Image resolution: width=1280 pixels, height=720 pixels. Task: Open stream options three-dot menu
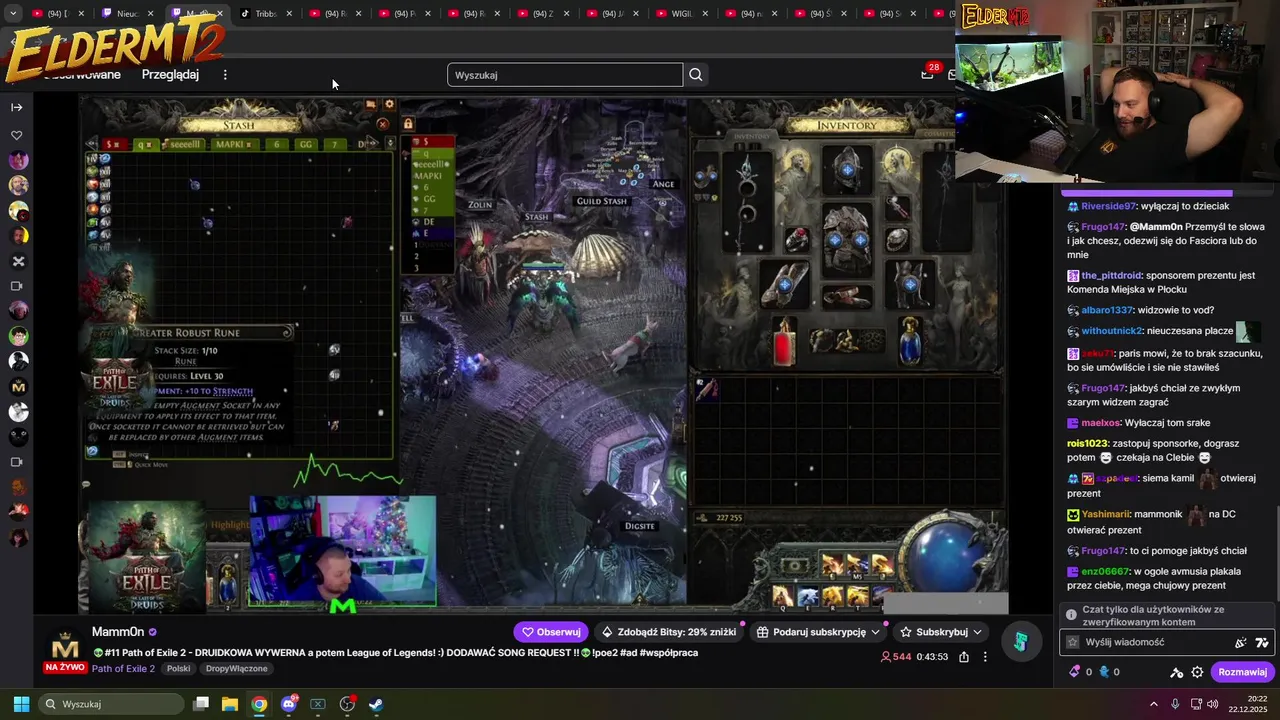985,657
